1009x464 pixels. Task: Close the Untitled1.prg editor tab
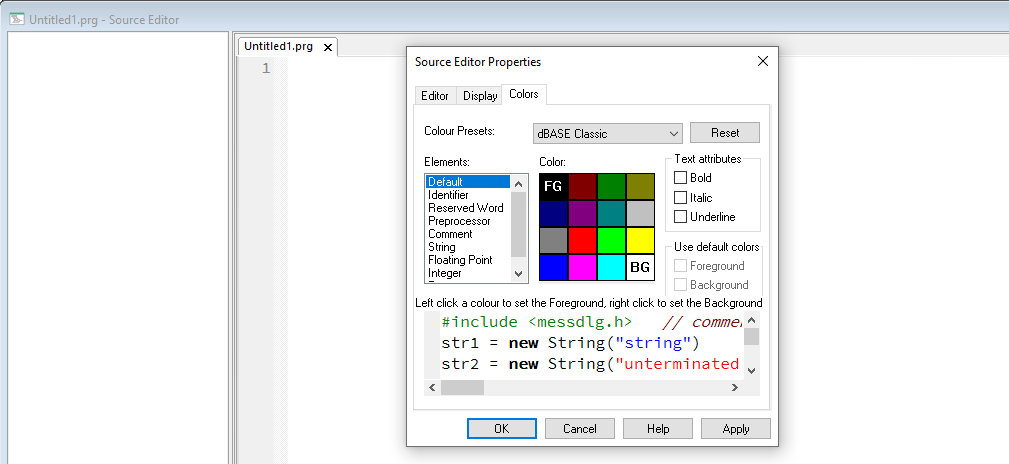[327, 47]
